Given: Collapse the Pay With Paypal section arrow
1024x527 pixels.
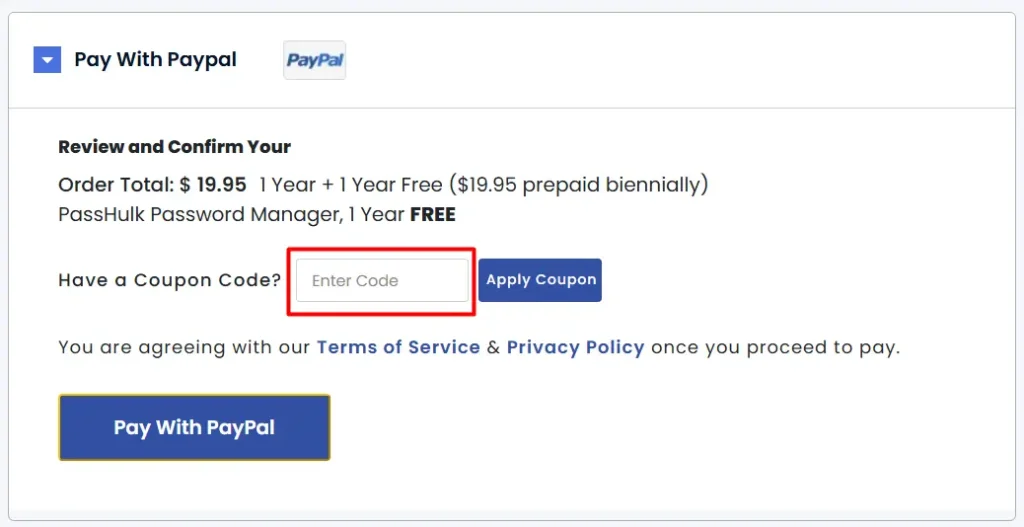Looking at the screenshot, I should click(x=47, y=60).
